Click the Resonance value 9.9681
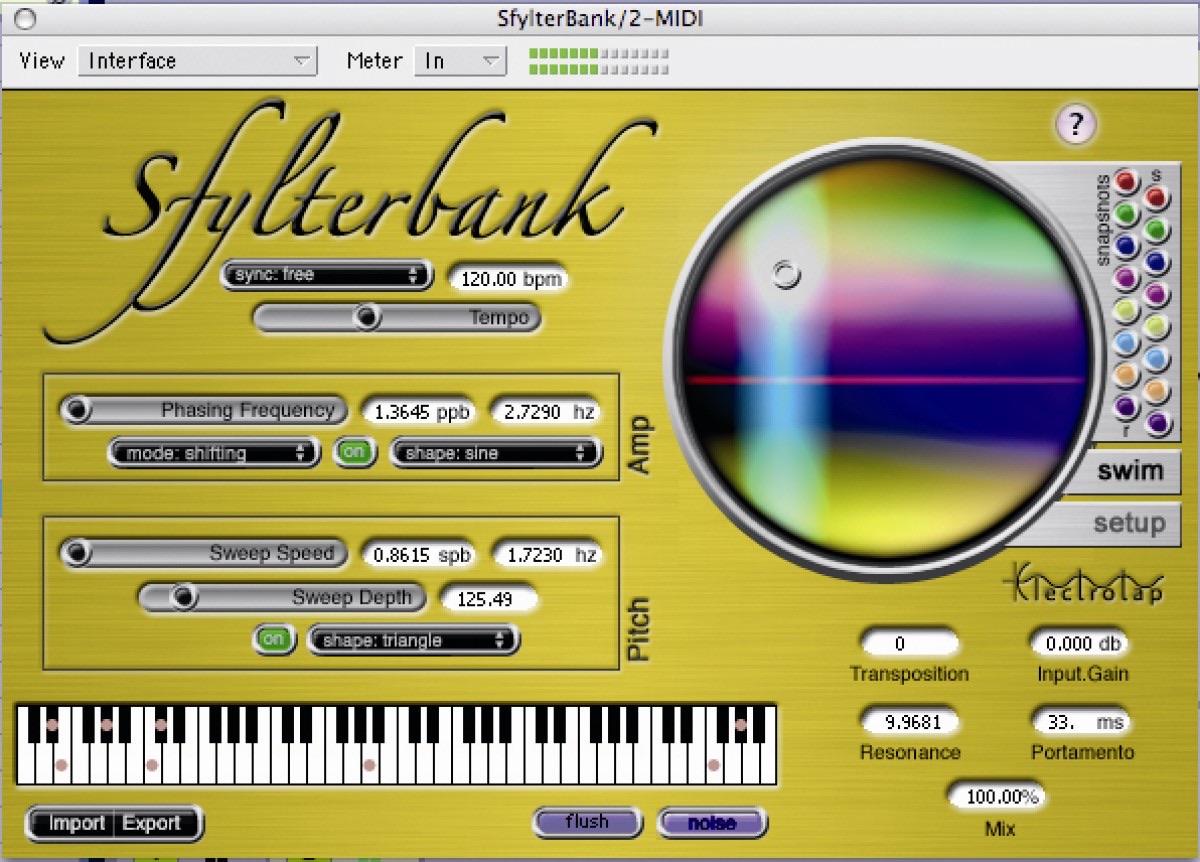 [x=909, y=722]
